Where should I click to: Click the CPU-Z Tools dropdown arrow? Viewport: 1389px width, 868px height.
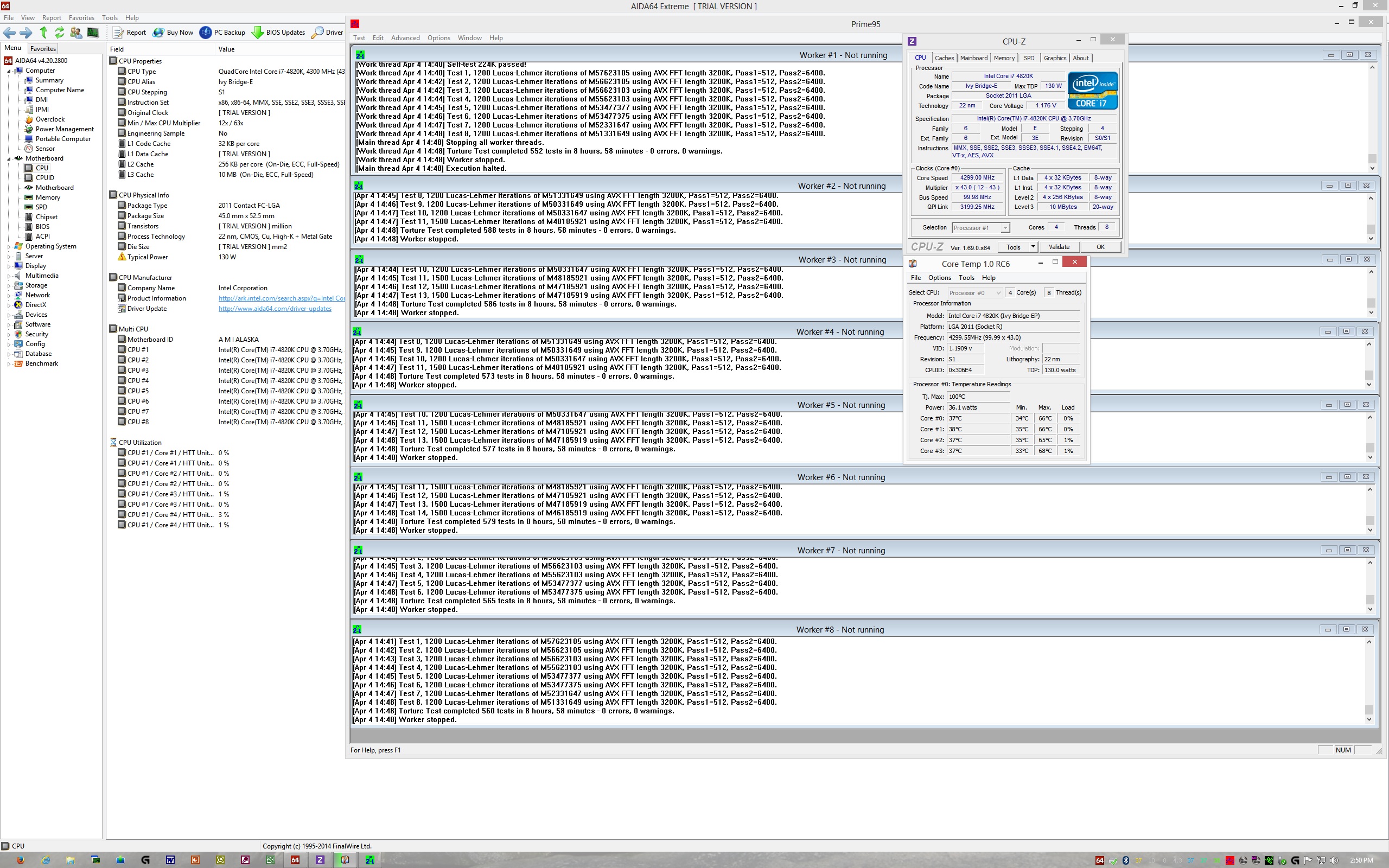tap(1033, 247)
